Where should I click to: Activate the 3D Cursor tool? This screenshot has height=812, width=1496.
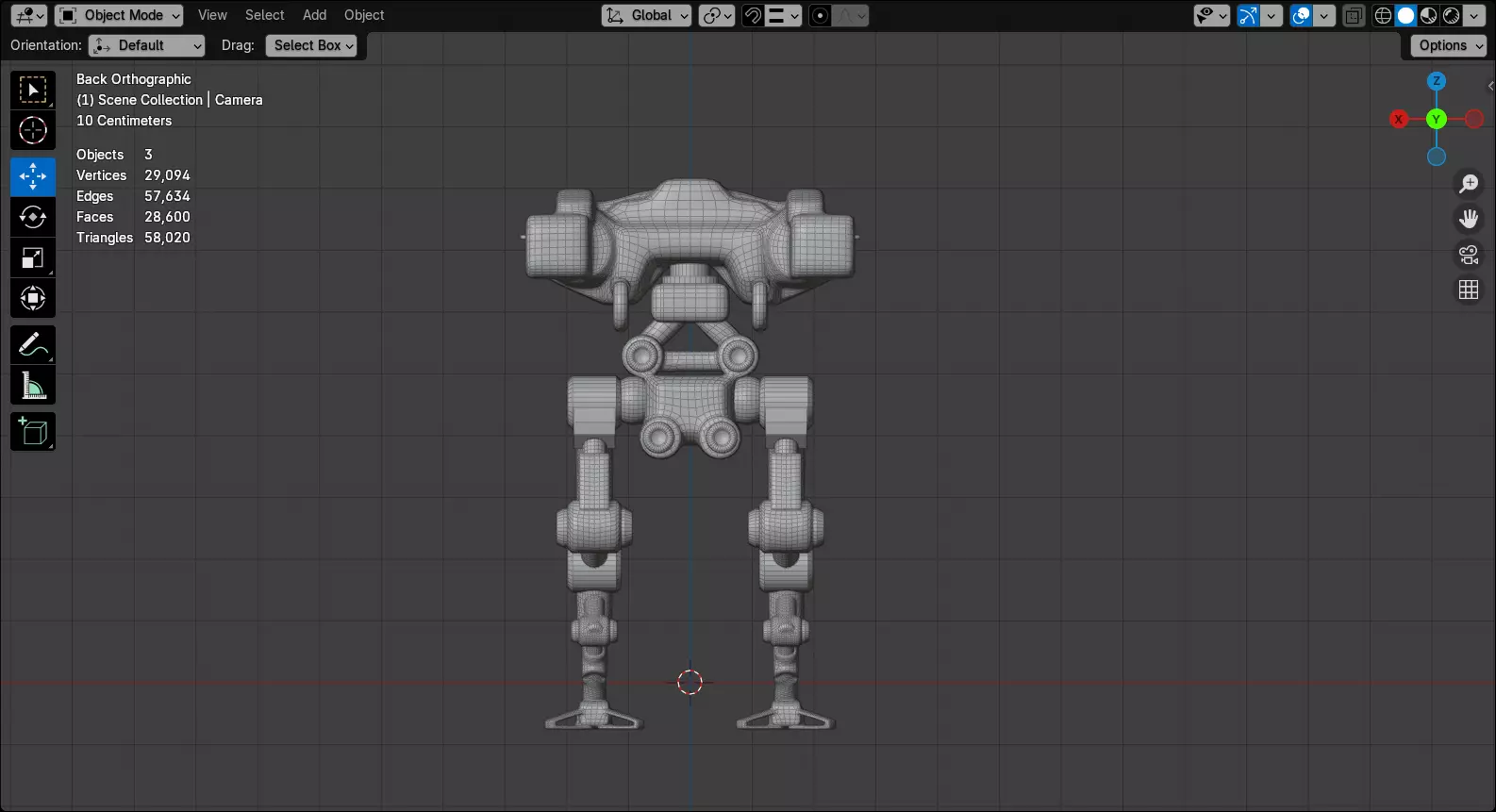[x=33, y=130]
